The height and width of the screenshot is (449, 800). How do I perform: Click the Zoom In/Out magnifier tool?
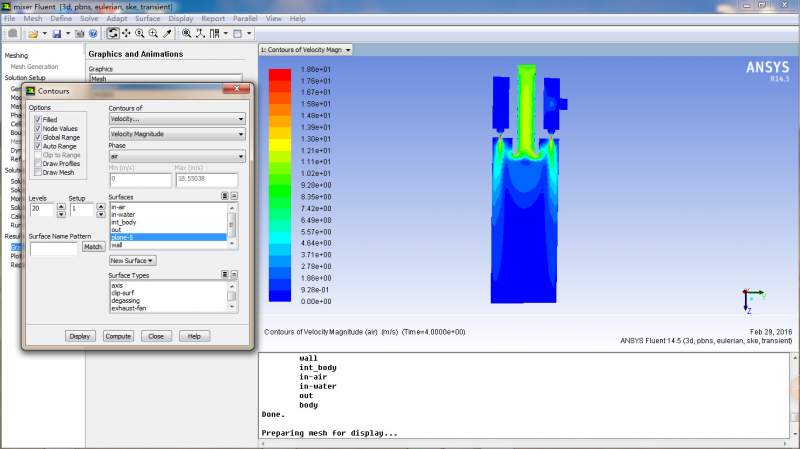point(139,34)
